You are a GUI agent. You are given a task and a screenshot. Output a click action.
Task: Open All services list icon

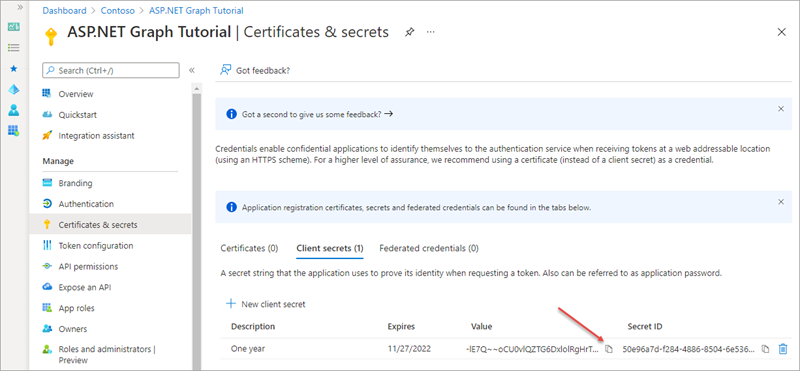(14, 47)
